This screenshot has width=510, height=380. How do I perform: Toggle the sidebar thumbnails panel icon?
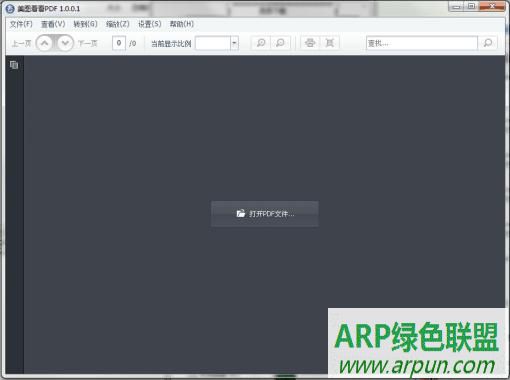click(14, 65)
